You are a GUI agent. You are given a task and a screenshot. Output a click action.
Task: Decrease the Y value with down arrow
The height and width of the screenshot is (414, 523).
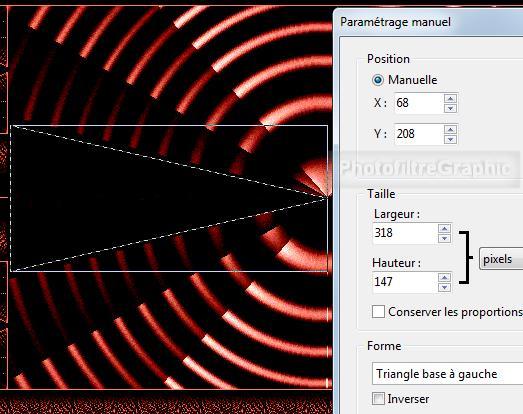tap(450, 139)
